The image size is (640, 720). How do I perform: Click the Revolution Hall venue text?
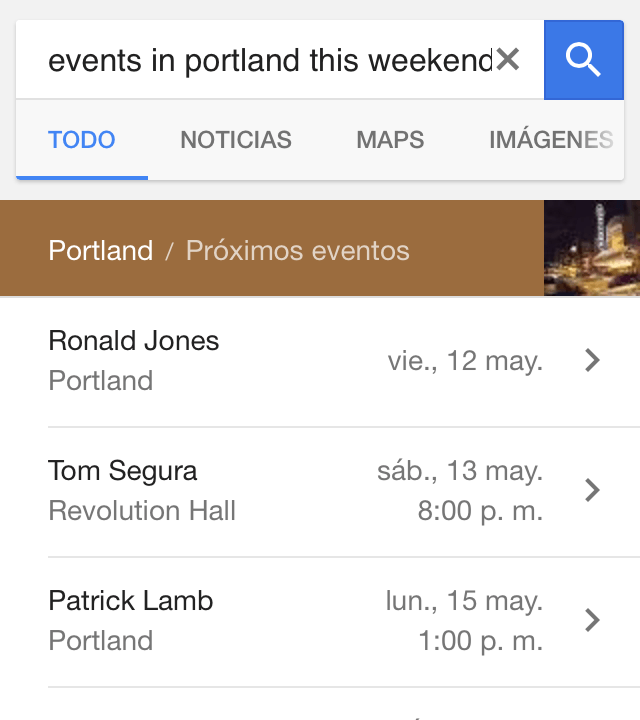(x=142, y=511)
